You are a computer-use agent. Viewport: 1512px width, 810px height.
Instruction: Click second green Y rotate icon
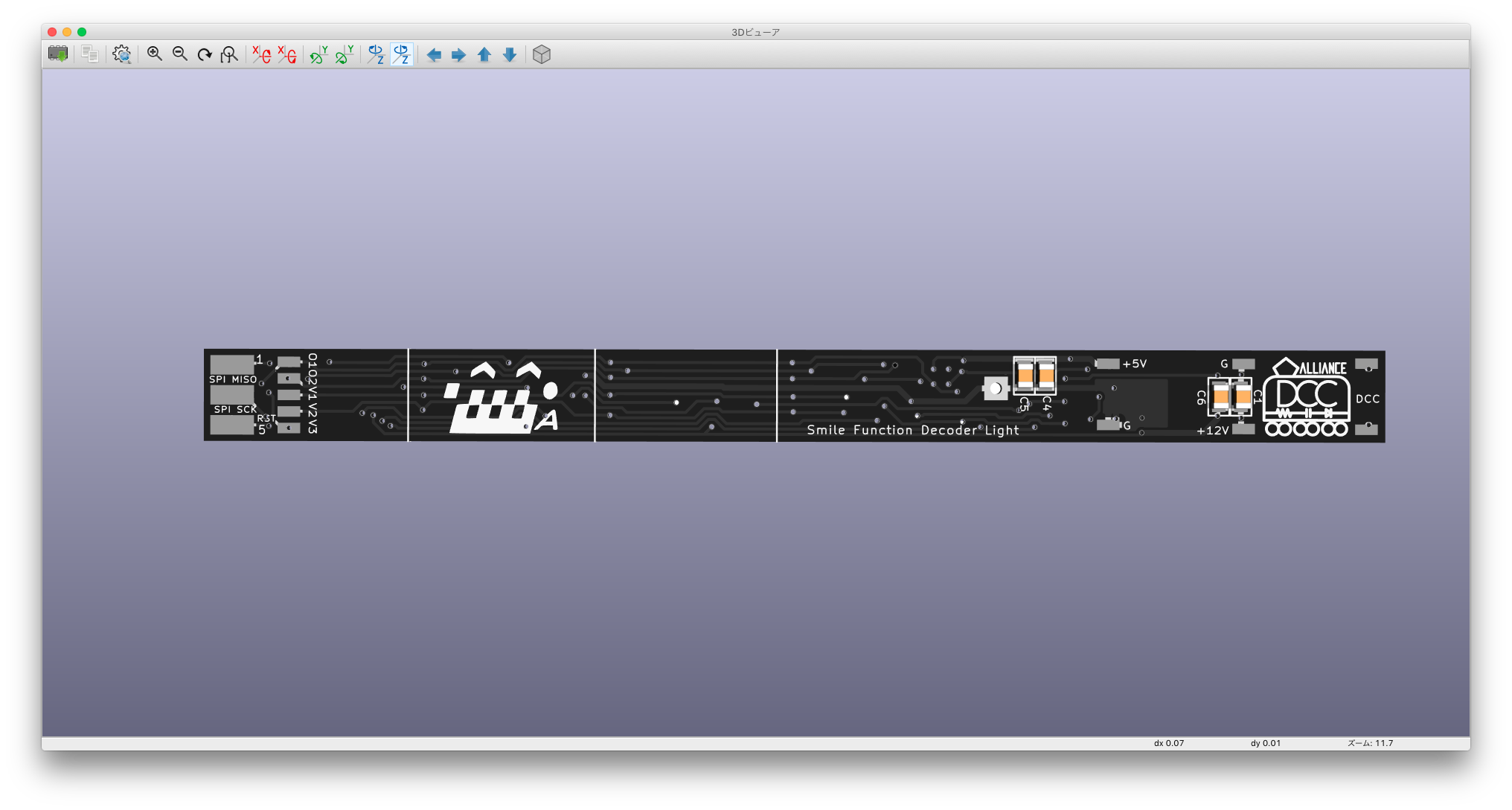tap(344, 54)
